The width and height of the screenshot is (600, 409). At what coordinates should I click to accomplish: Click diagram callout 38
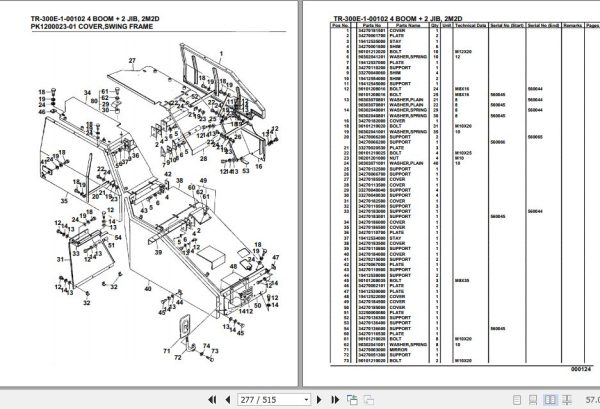click(179, 181)
